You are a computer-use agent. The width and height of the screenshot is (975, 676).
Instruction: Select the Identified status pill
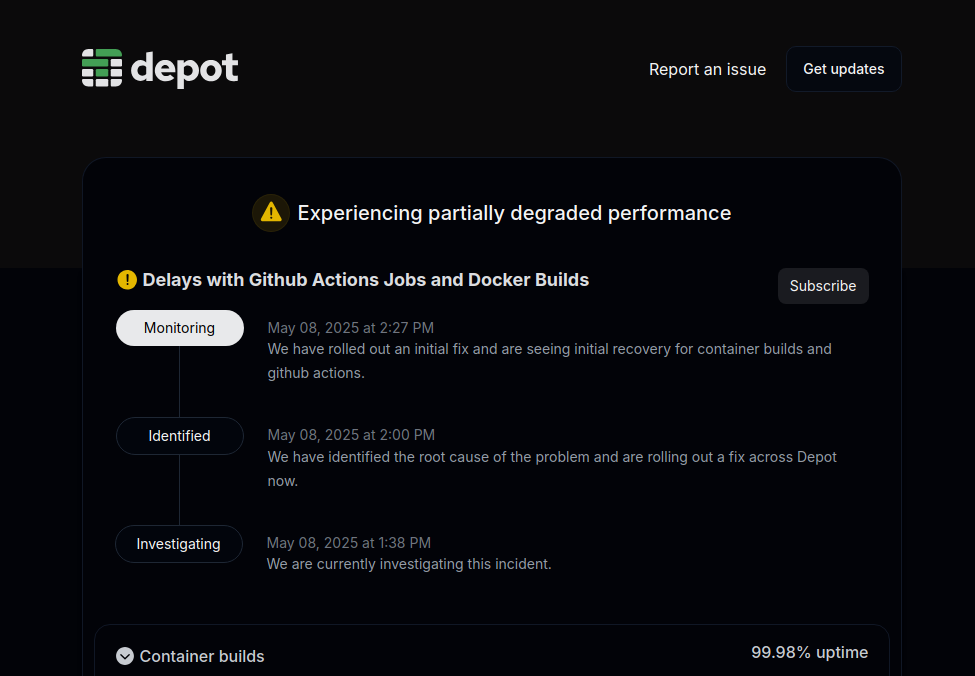[180, 436]
